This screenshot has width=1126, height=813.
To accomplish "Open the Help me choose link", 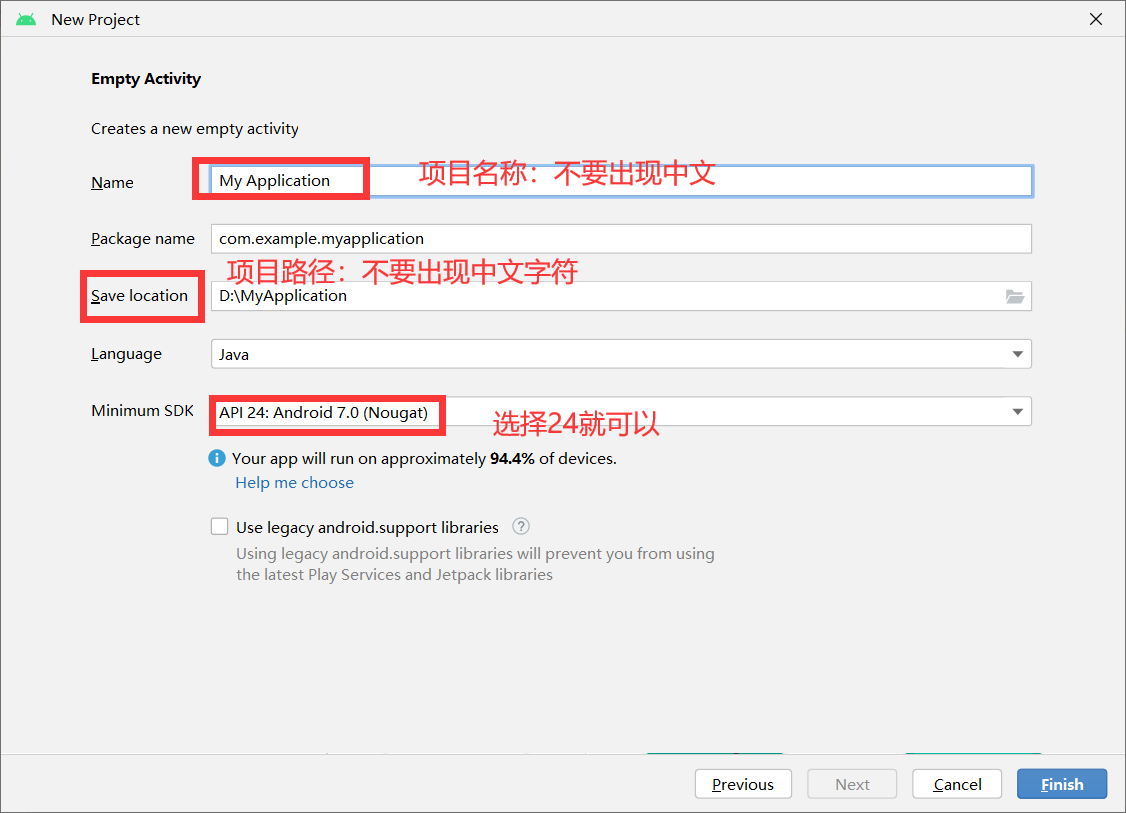I will (294, 483).
